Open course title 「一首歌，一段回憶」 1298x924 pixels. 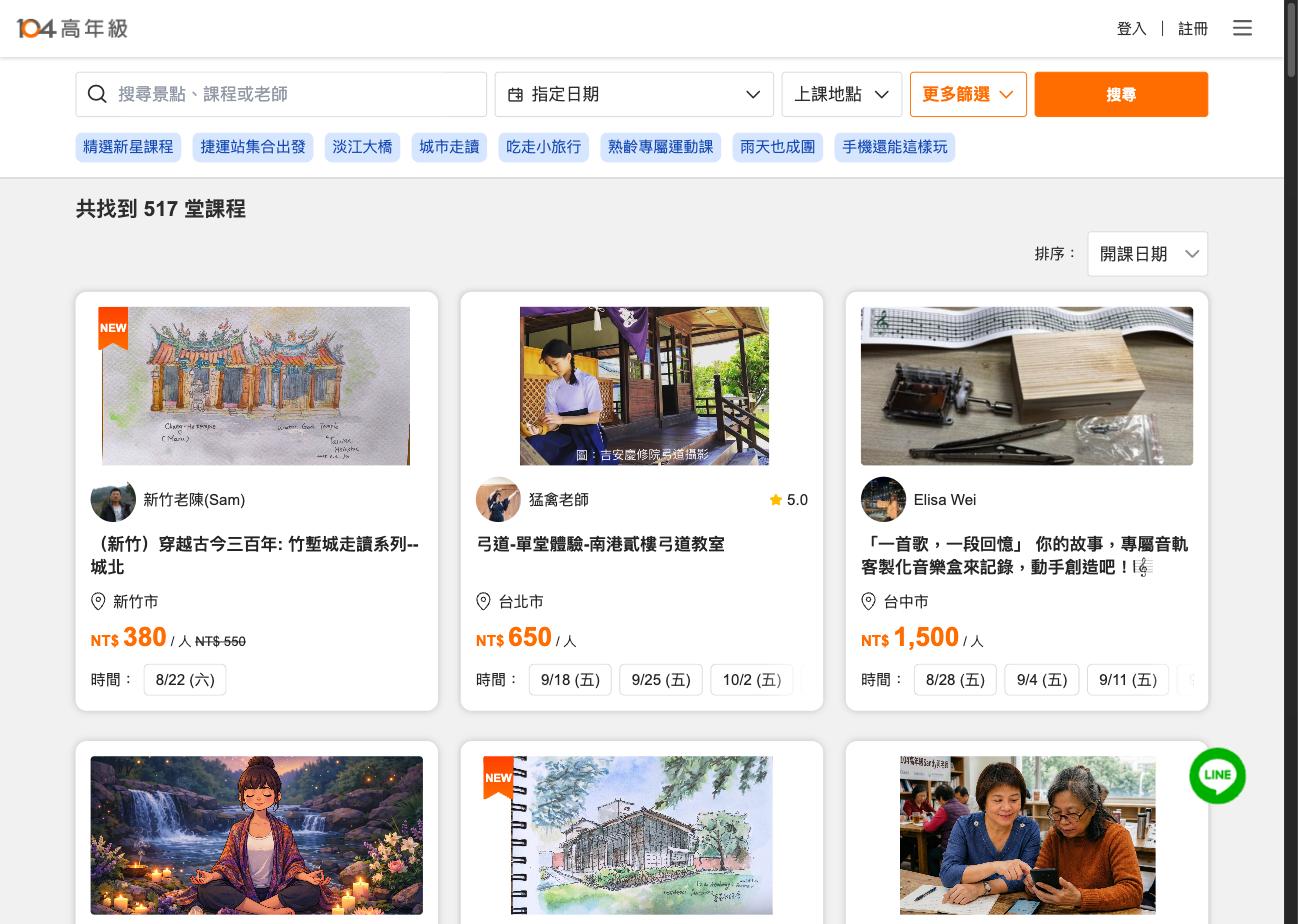(1024, 555)
